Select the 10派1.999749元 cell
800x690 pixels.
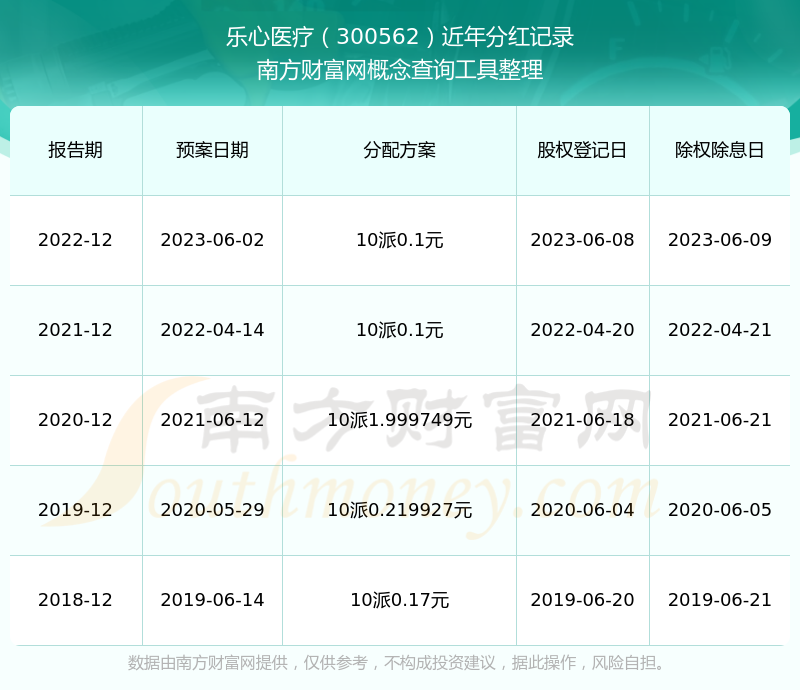[x=399, y=420]
